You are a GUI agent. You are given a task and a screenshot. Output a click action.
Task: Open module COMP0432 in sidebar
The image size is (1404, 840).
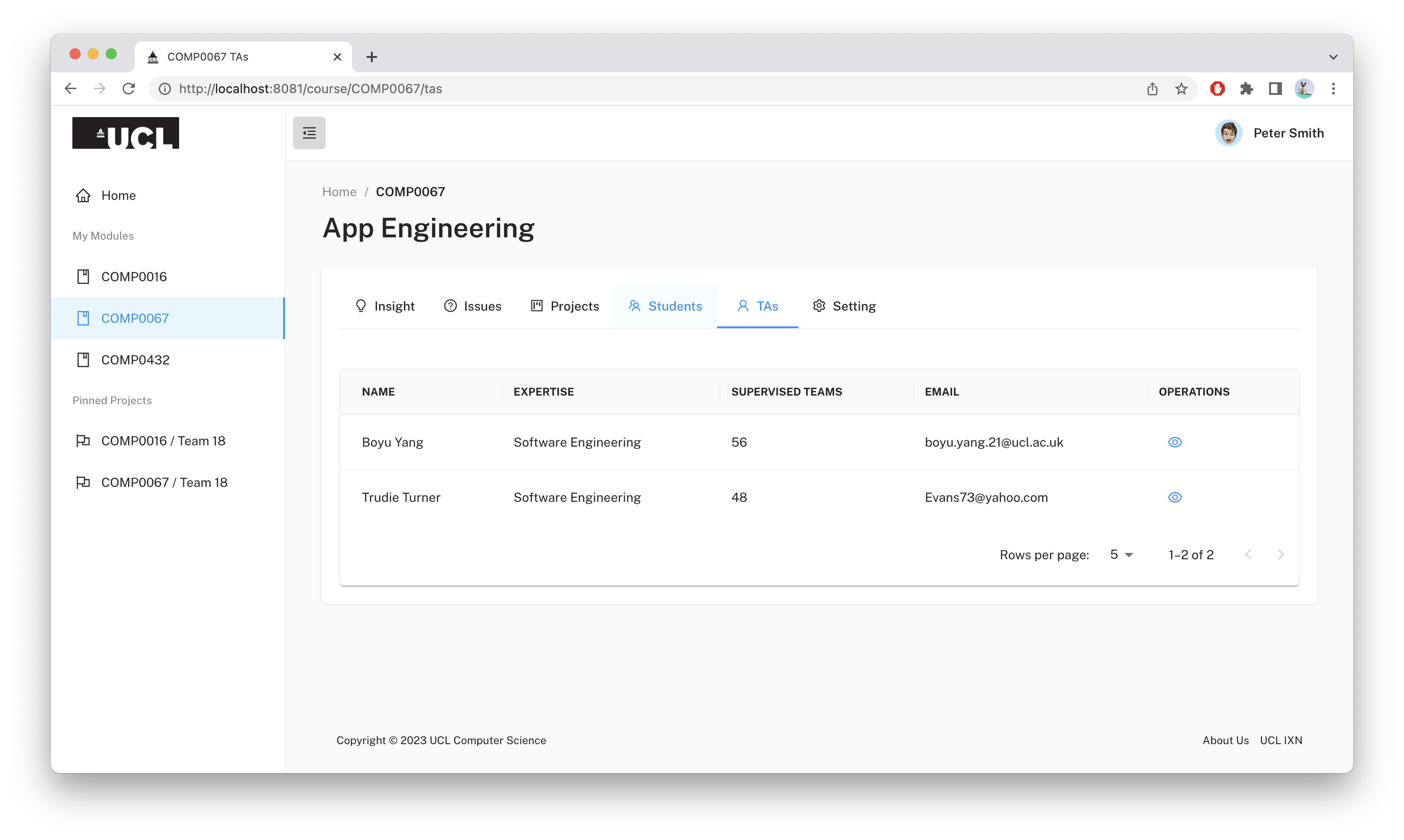(x=167, y=360)
